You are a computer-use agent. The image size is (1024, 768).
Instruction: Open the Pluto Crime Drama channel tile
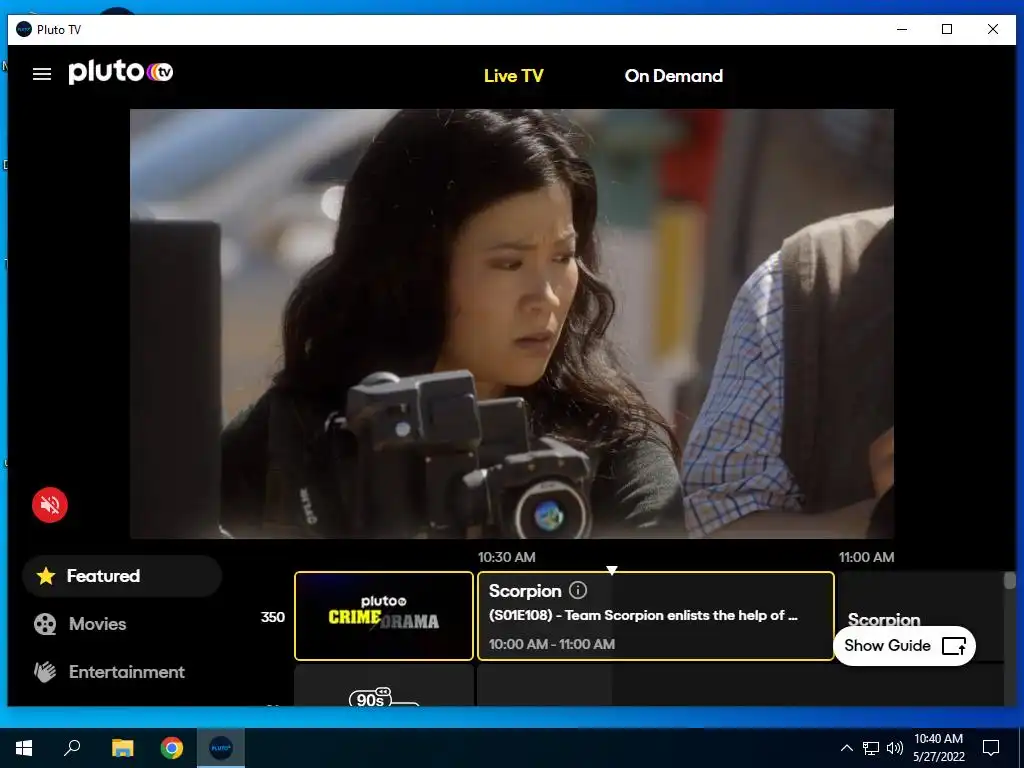[x=384, y=616]
